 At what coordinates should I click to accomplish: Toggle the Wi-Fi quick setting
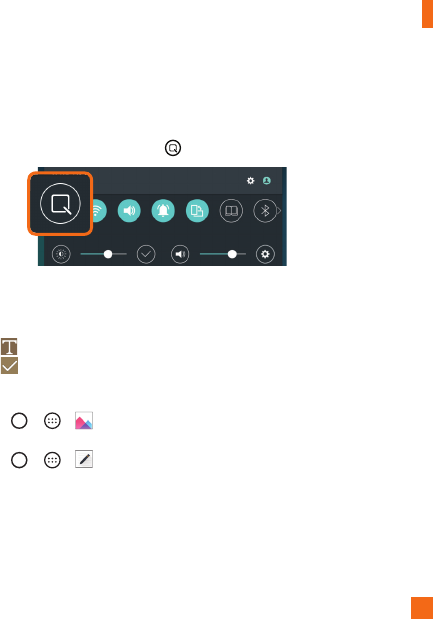pos(98,211)
